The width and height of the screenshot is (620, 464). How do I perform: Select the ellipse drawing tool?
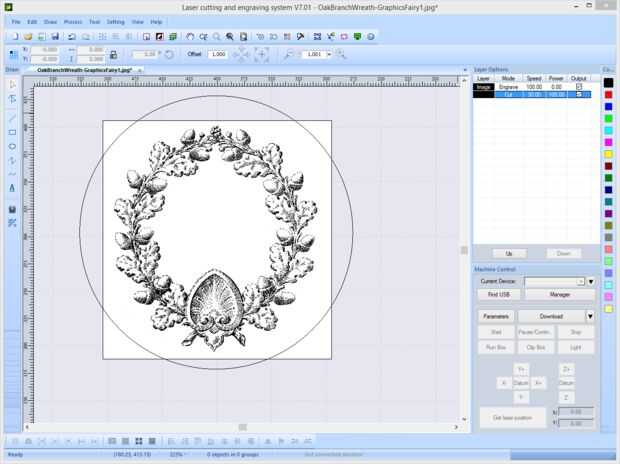pyautogui.click(x=12, y=146)
